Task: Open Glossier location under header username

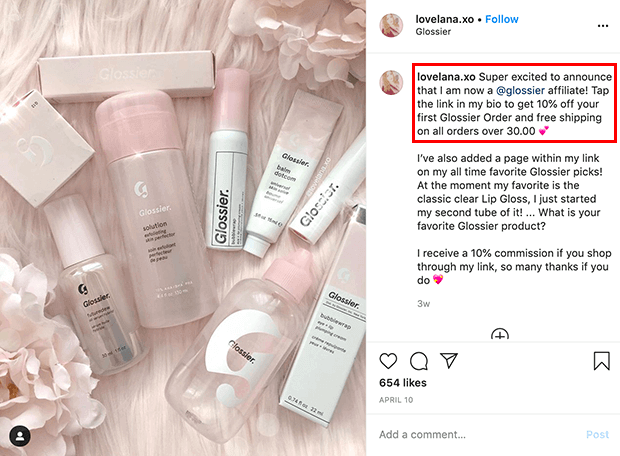Action: point(433,32)
